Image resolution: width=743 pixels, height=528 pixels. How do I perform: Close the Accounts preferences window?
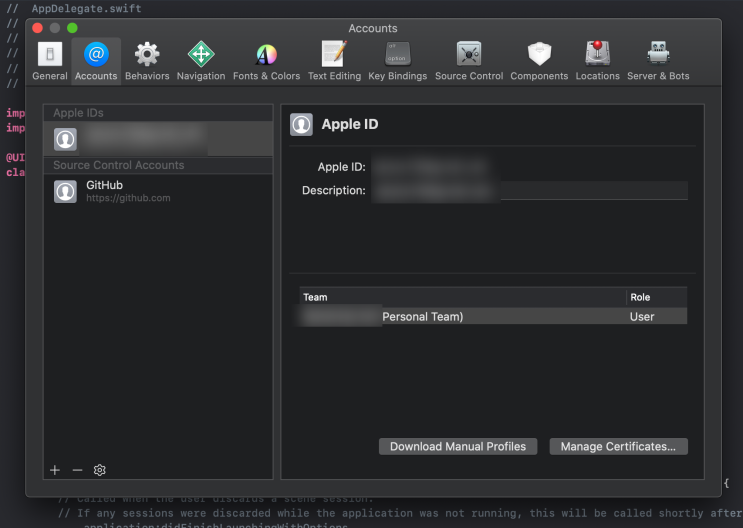click(37, 28)
